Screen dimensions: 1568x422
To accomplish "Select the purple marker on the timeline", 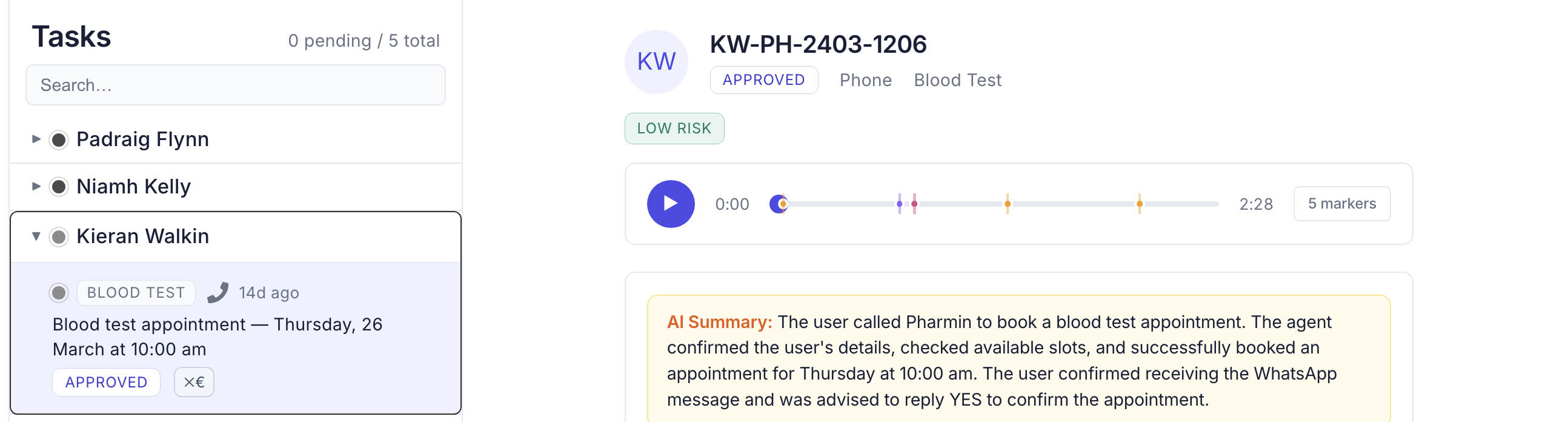I will [899, 203].
